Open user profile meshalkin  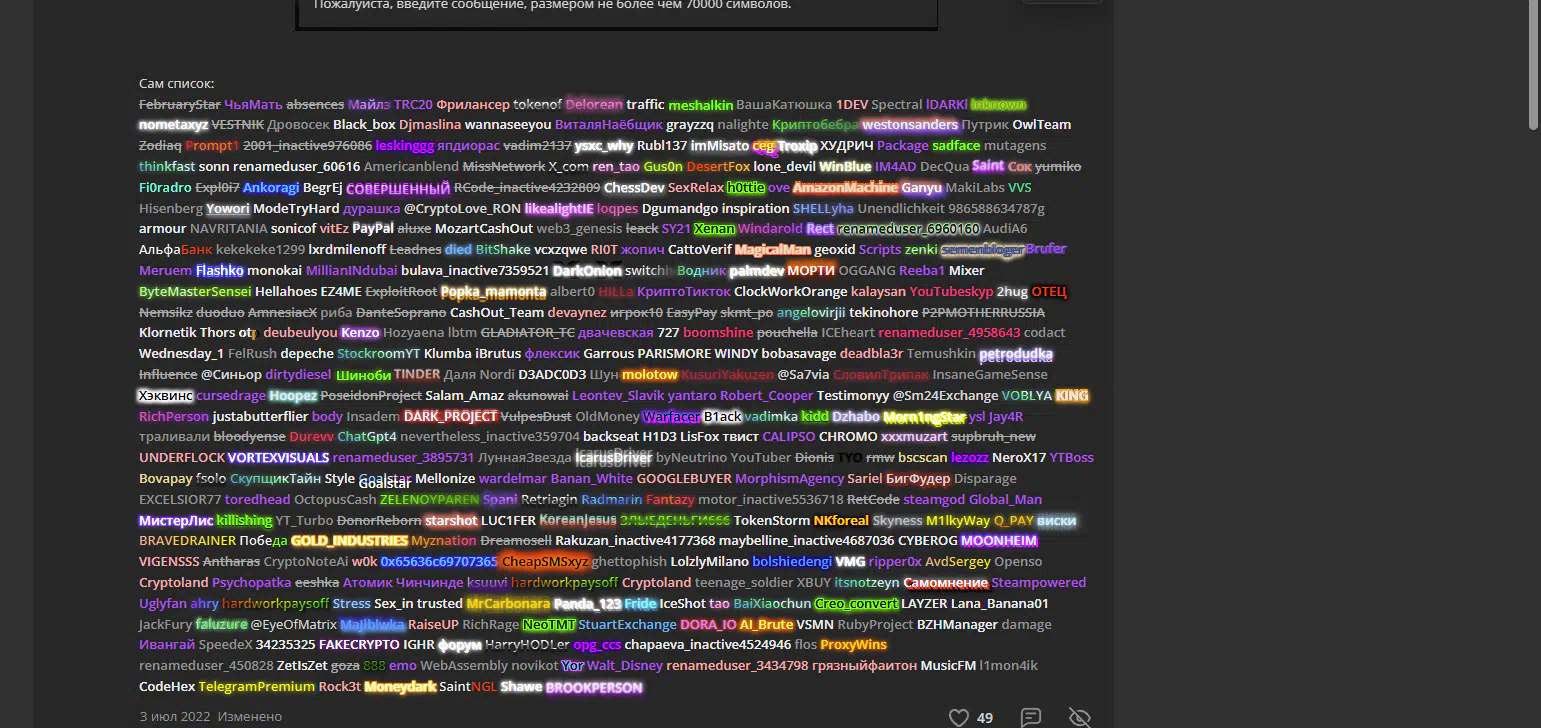click(701, 104)
